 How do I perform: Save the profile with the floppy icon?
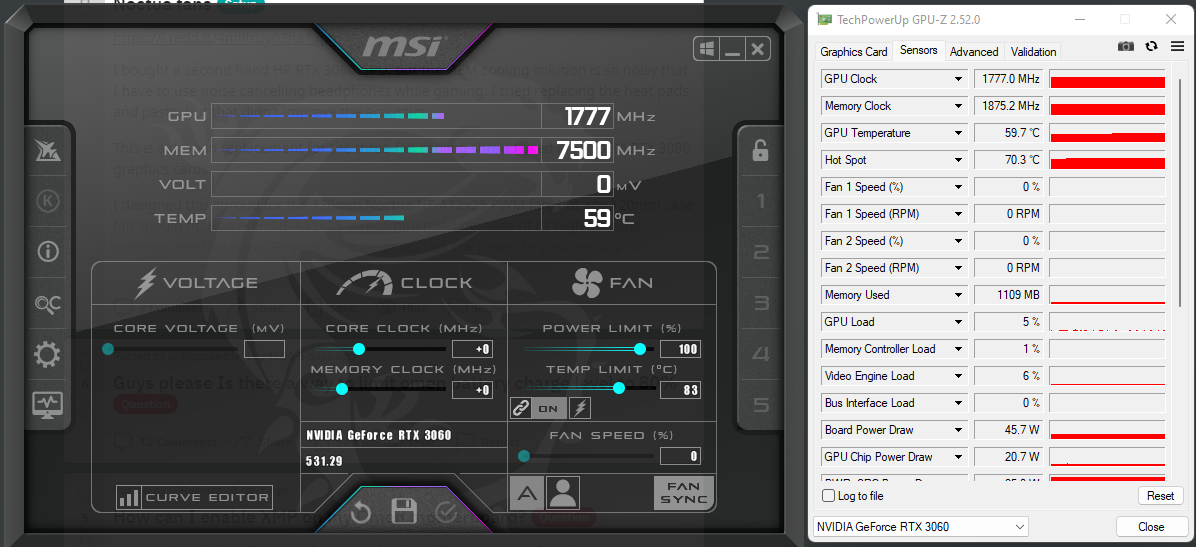pos(403,512)
